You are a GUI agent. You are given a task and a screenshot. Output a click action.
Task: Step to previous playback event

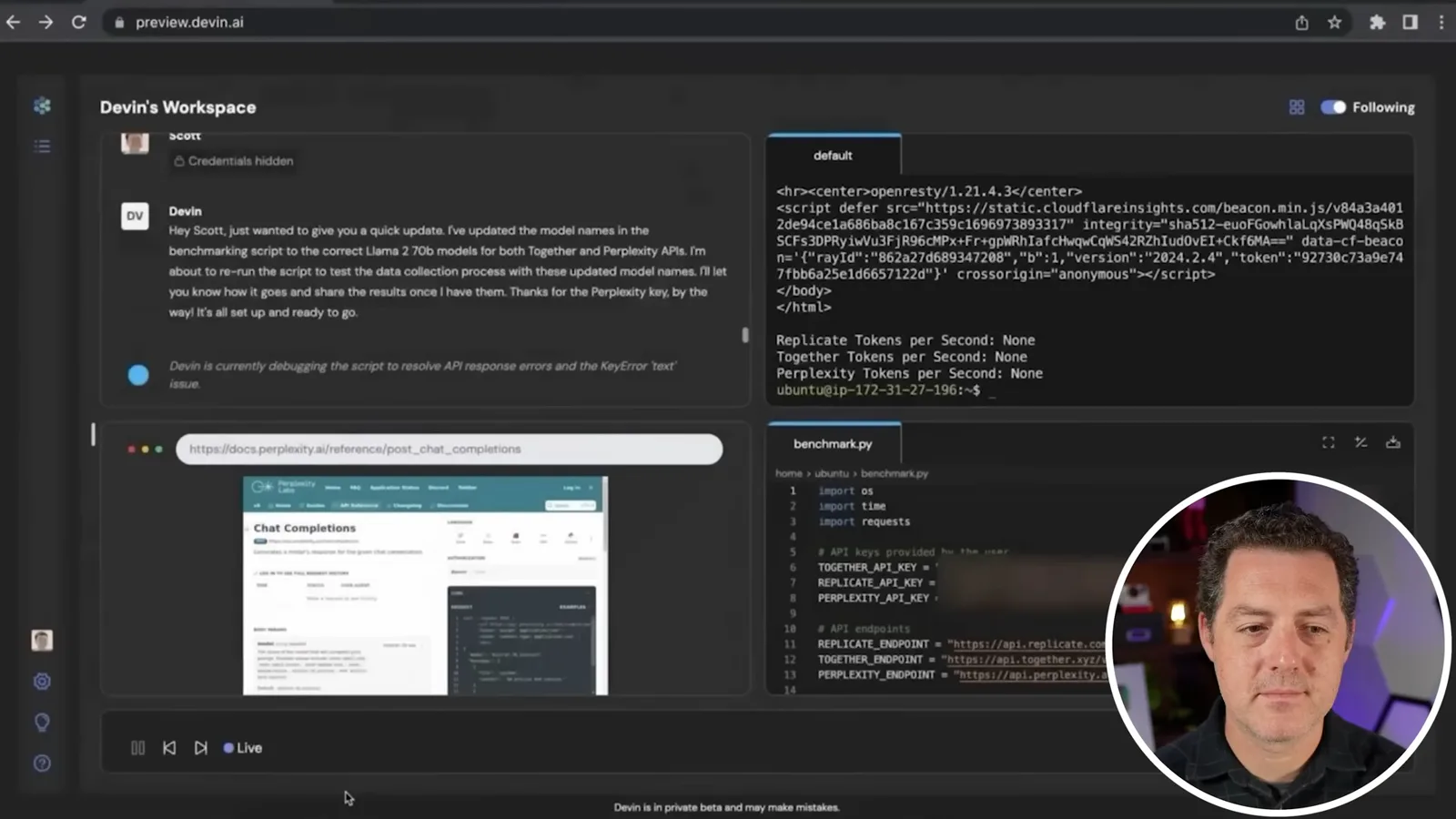click(169, 748)
